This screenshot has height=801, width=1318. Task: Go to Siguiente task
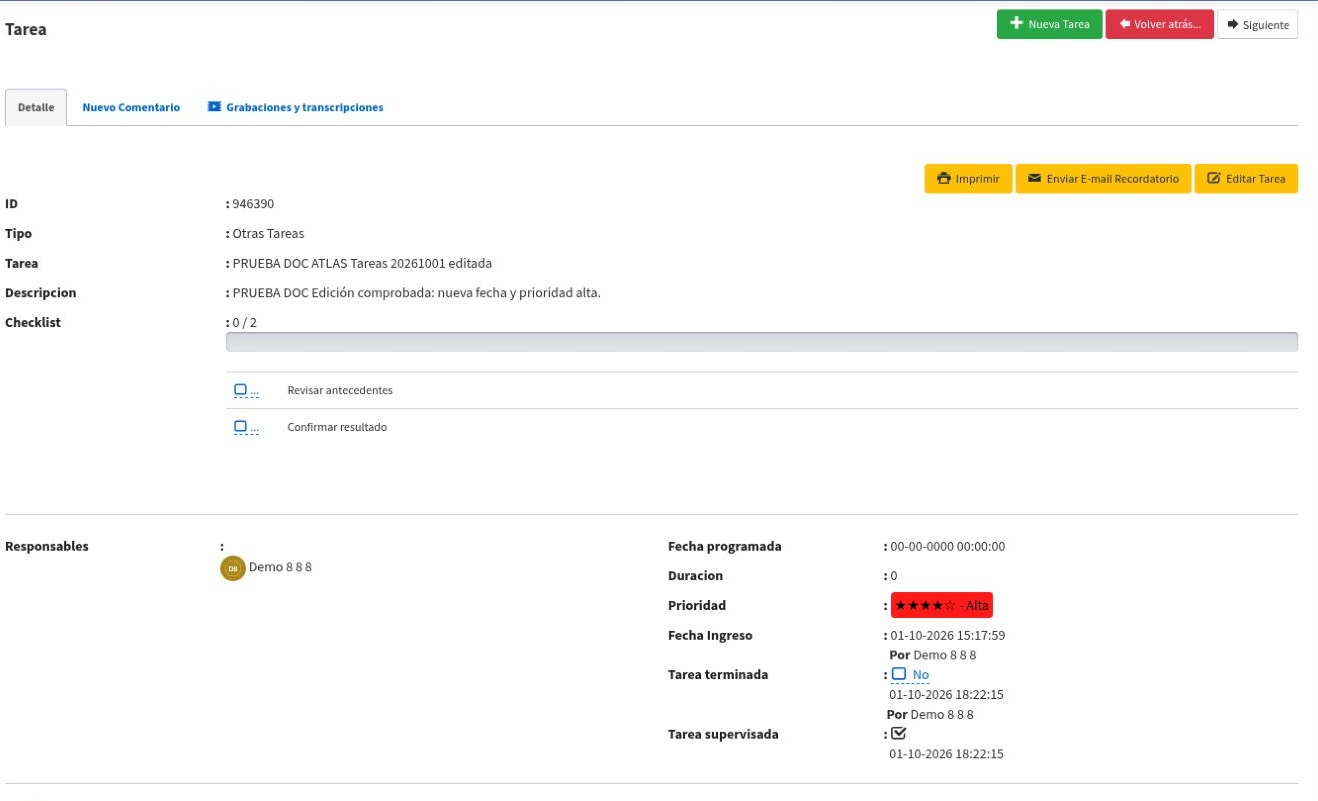[x=1258, y=24]
